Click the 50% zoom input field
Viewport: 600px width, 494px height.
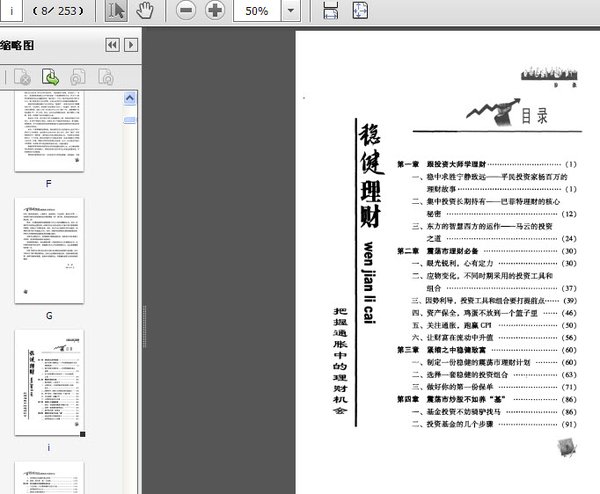coord(257,11)
